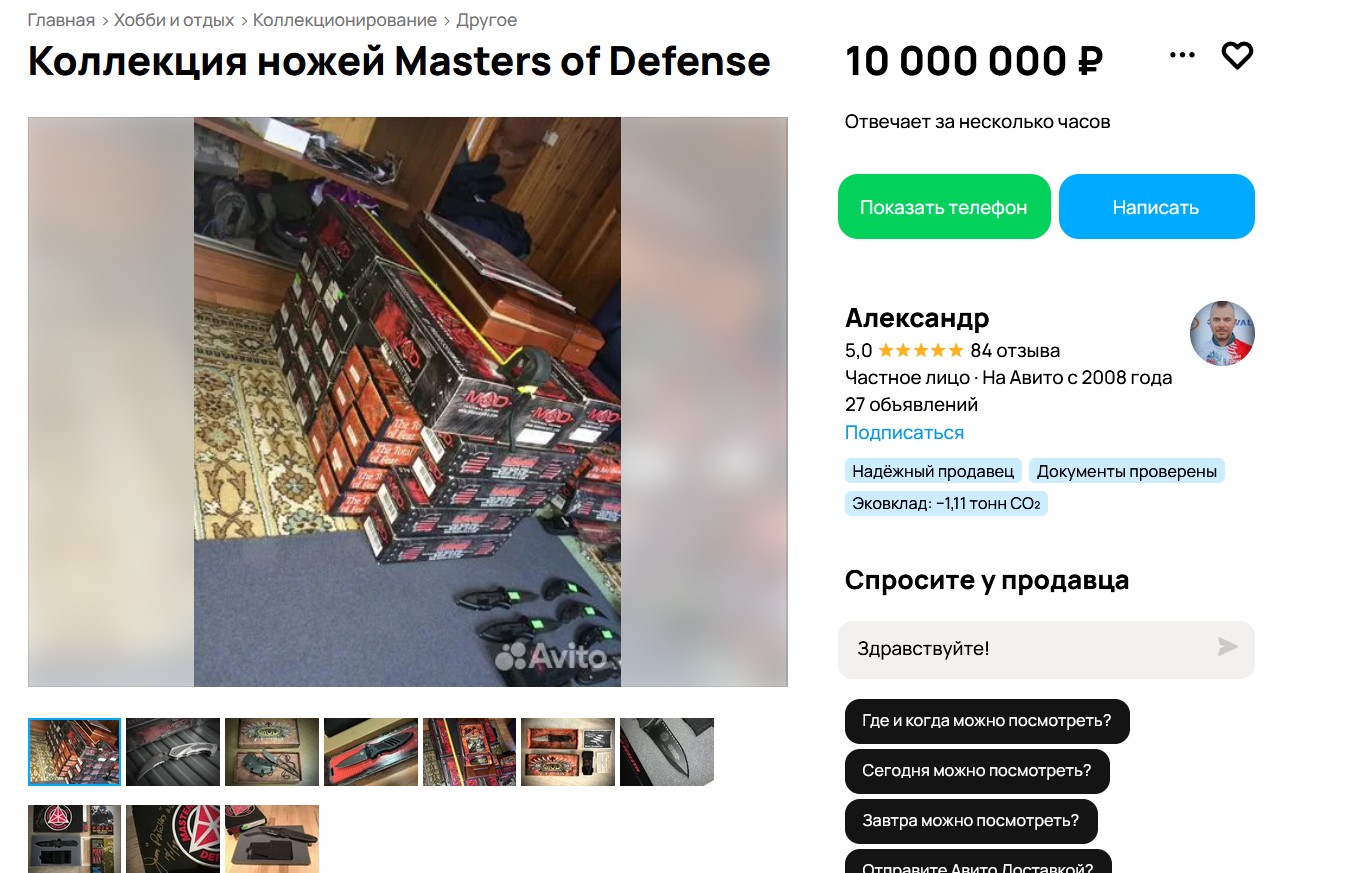Open the three-dots more options menu

1182,56
